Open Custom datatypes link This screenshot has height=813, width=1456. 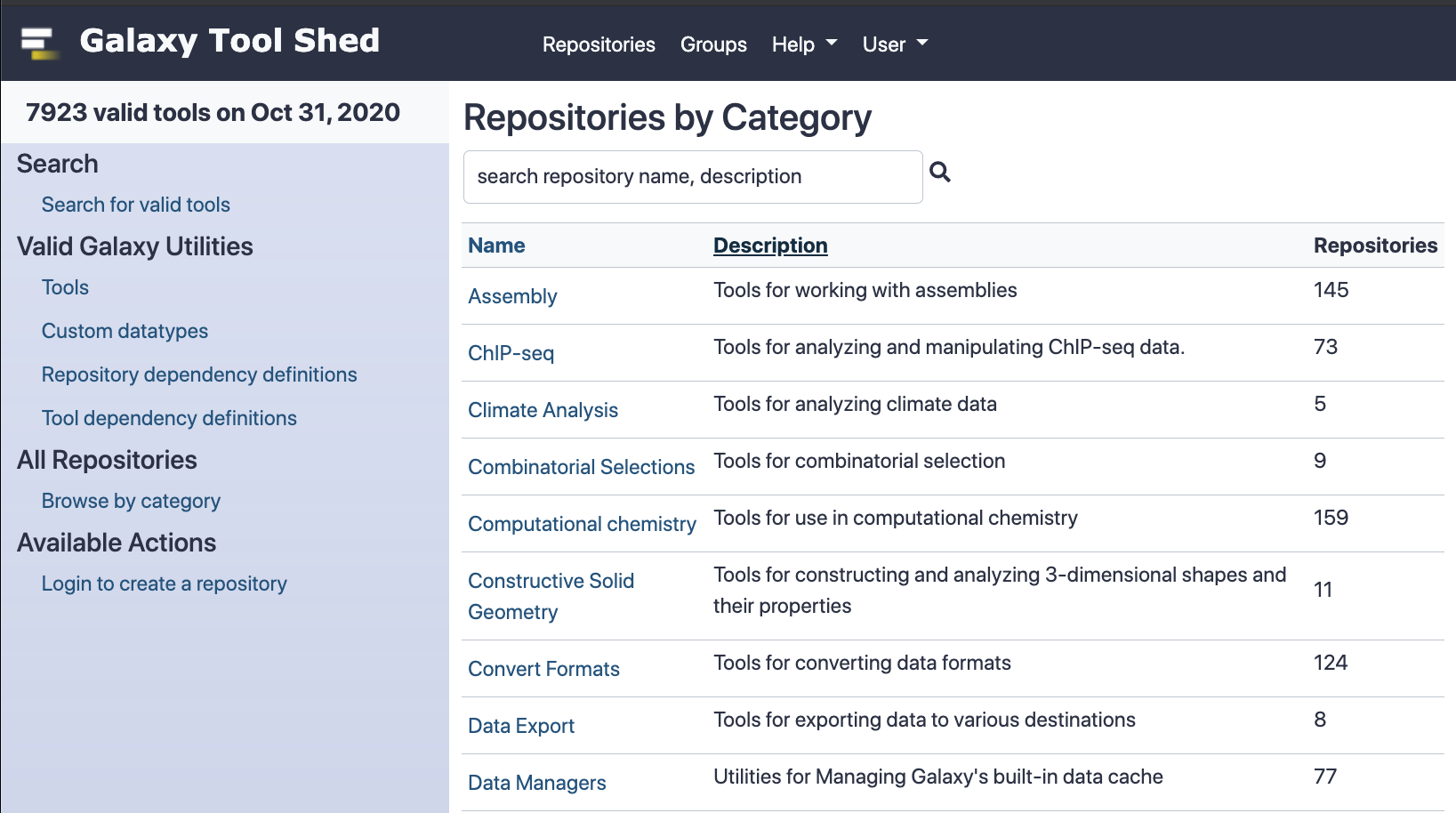coord(125,331)
